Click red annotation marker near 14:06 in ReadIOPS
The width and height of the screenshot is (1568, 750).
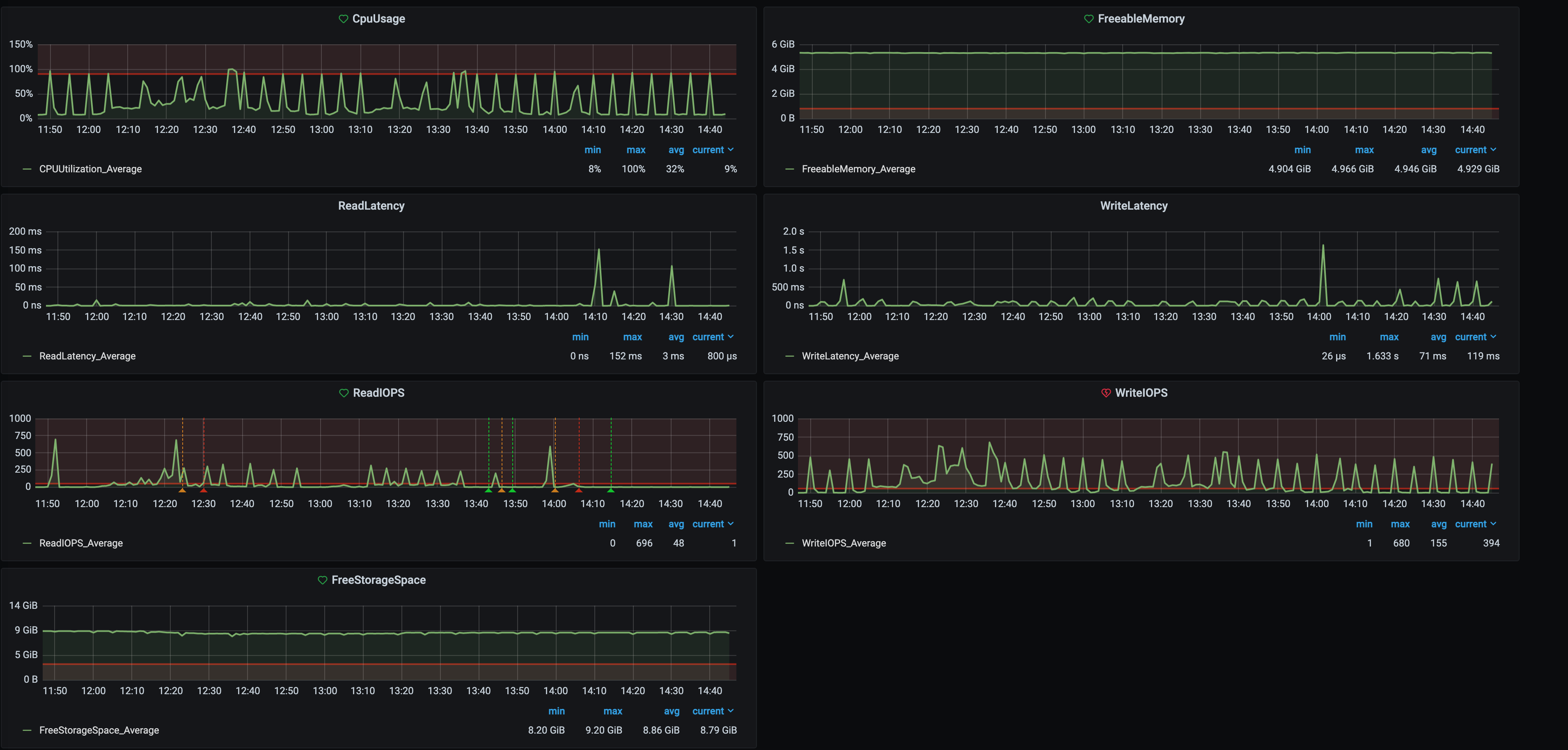[x=578, y=490]
